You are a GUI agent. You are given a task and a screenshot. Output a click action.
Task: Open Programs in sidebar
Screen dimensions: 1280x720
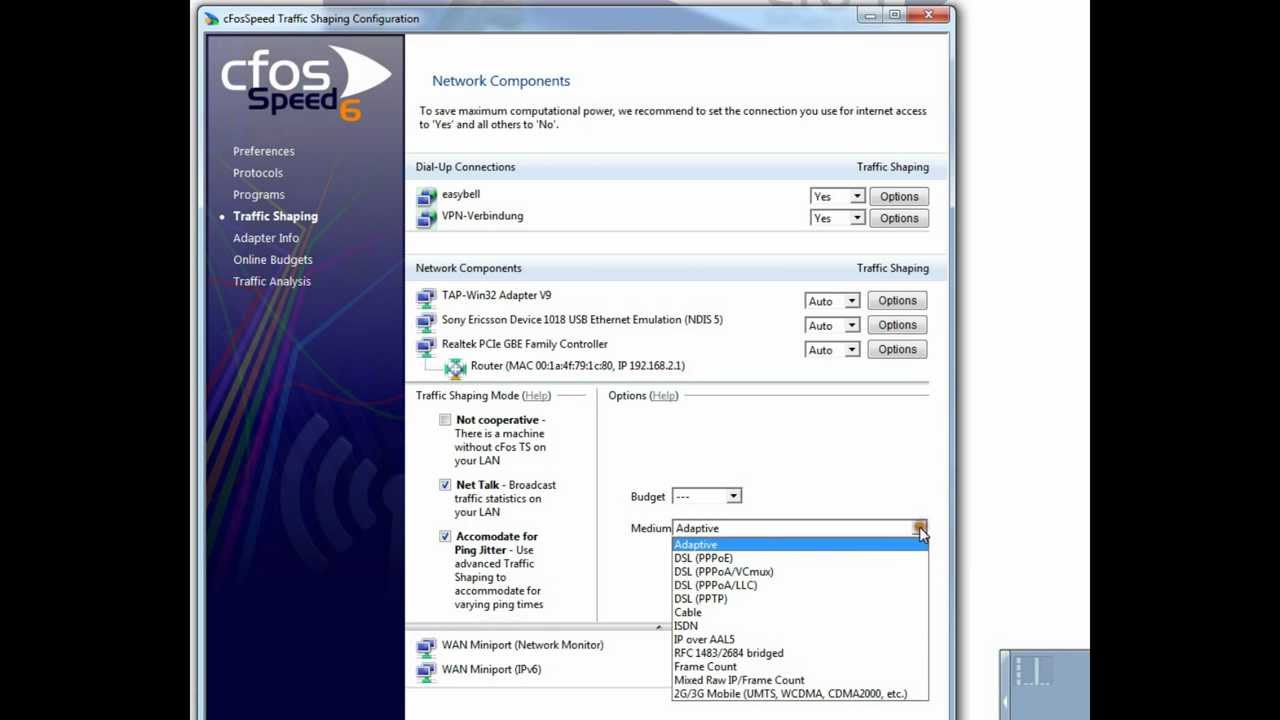(259, 195)
